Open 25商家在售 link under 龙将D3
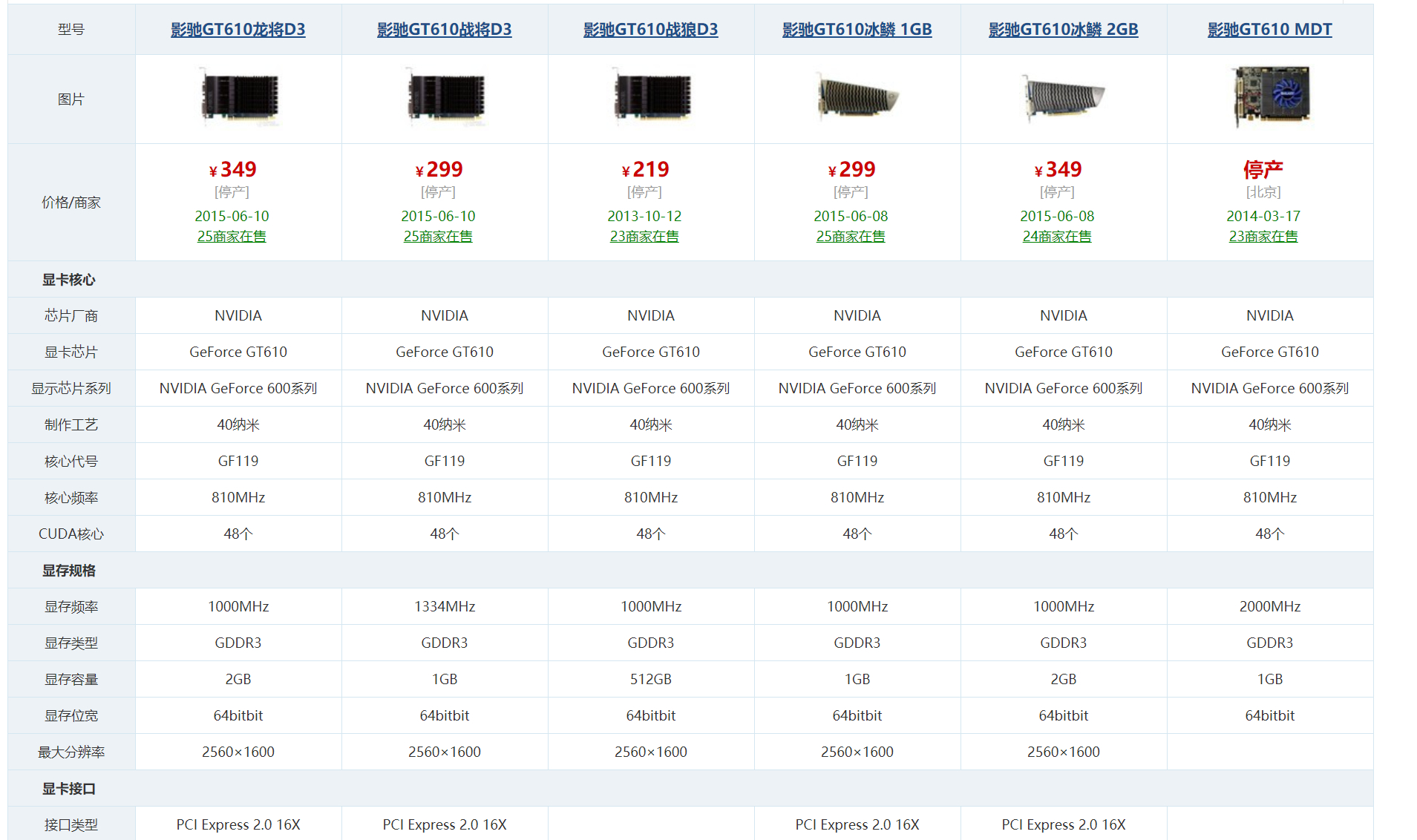The height and width of the screenshot is (840, 1417). click(232, 236)
